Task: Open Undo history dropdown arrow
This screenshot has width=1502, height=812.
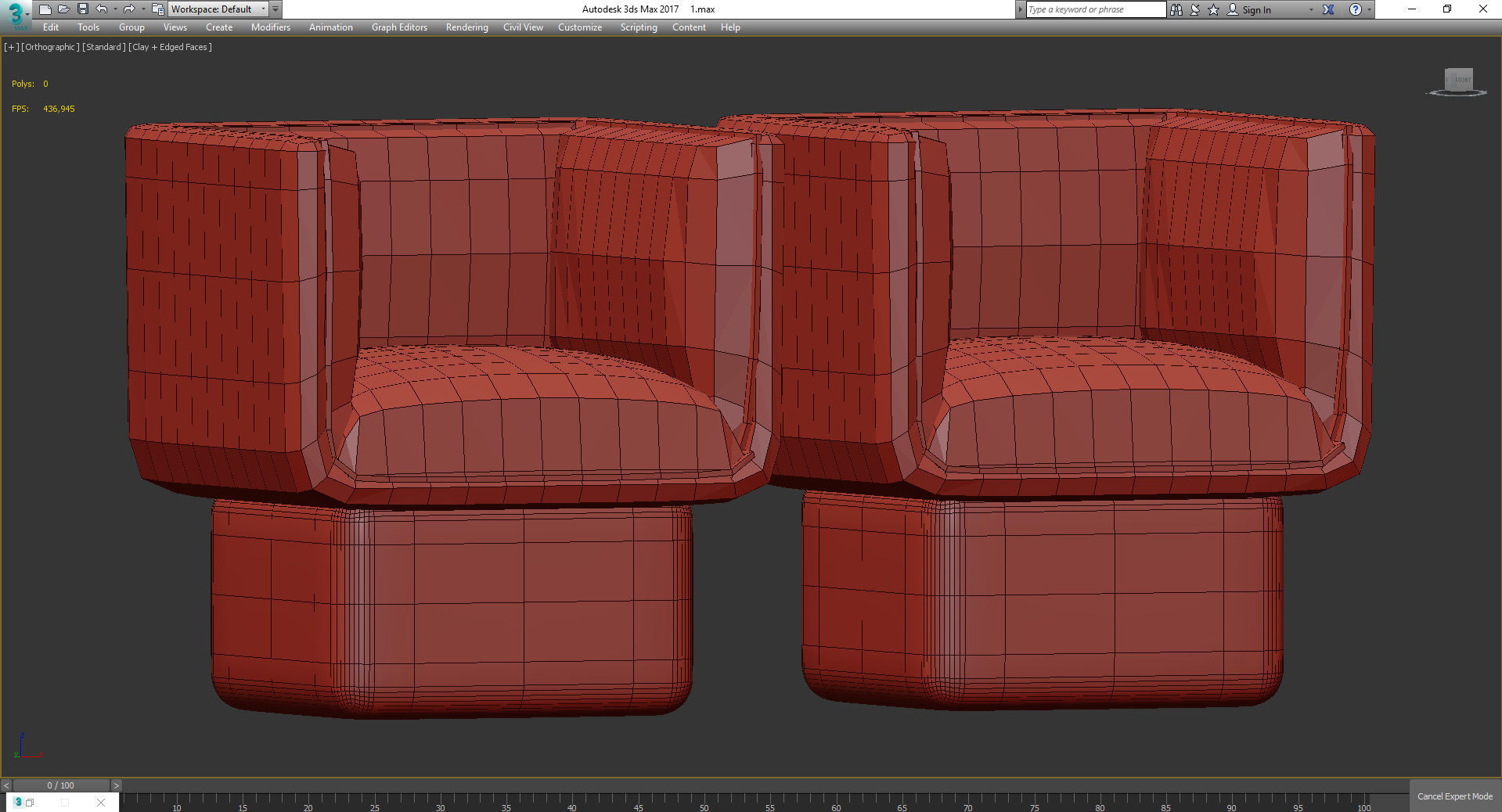Action: coord(115,9)
